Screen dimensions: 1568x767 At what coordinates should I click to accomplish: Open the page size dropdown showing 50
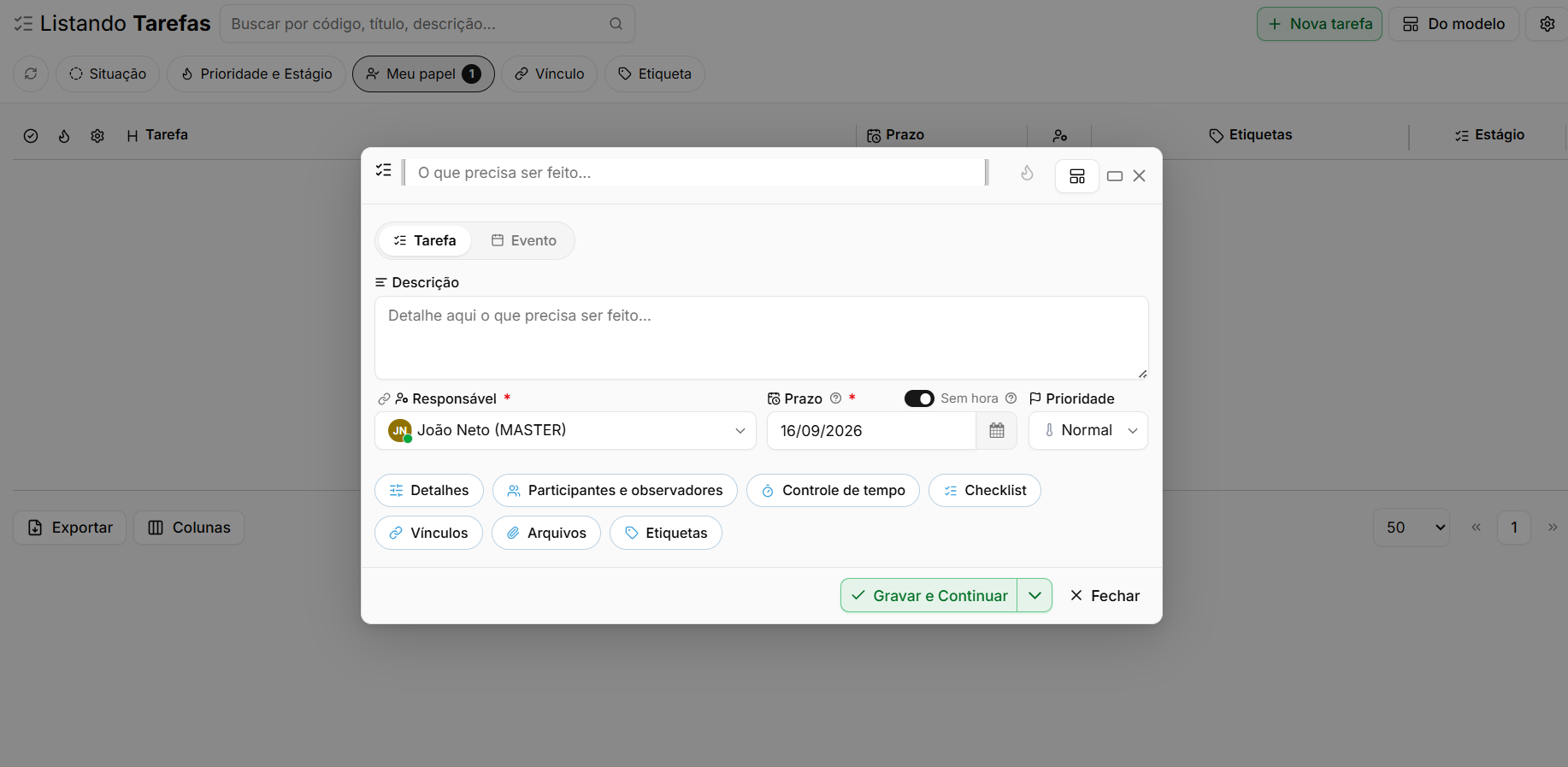(1412, 528)
